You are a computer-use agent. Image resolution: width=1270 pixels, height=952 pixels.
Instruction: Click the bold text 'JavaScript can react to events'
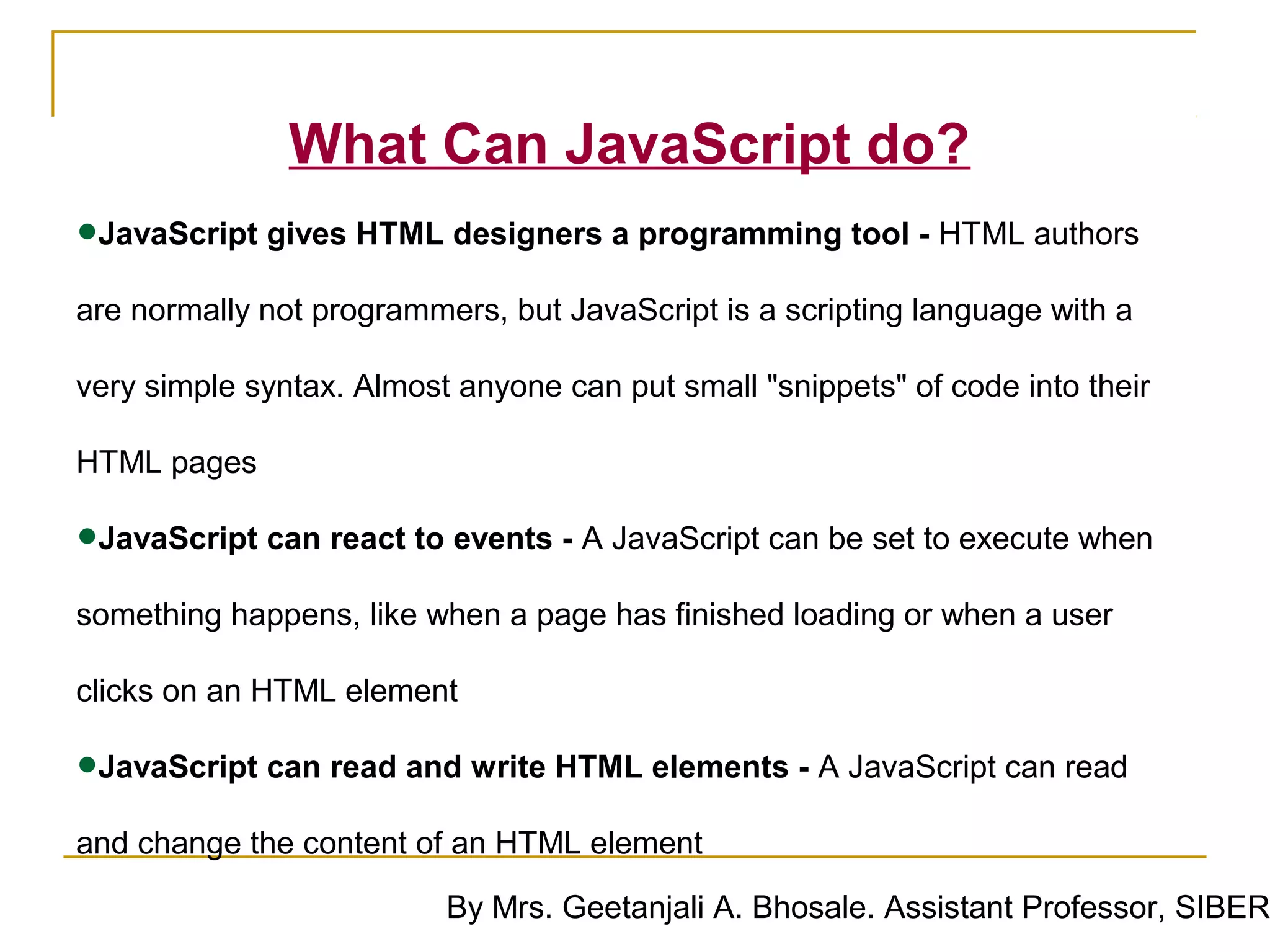(x=325, y=538)
